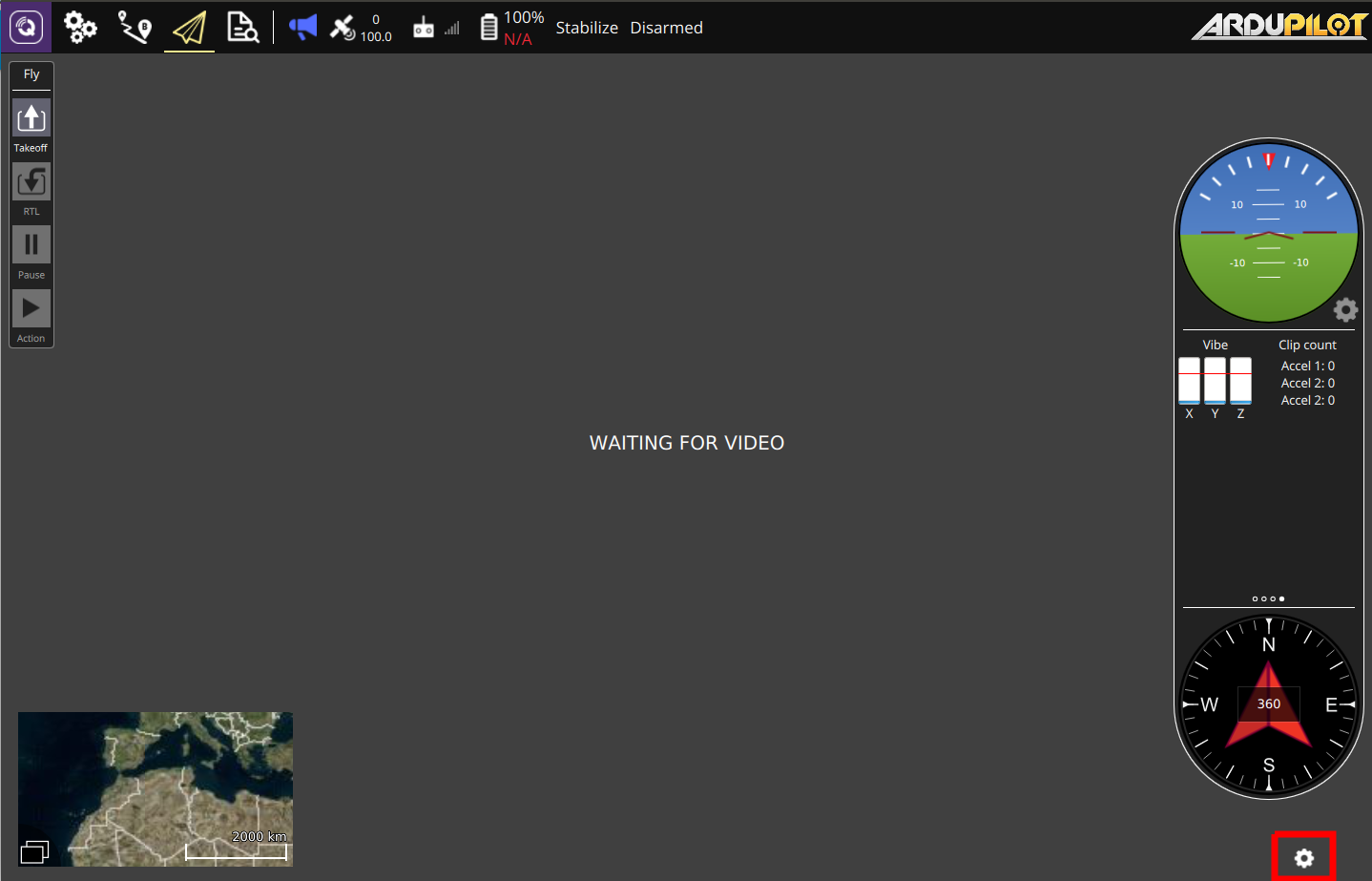
Task: Click the instrument page indicator dots
Action: [x=1268, y=598]
